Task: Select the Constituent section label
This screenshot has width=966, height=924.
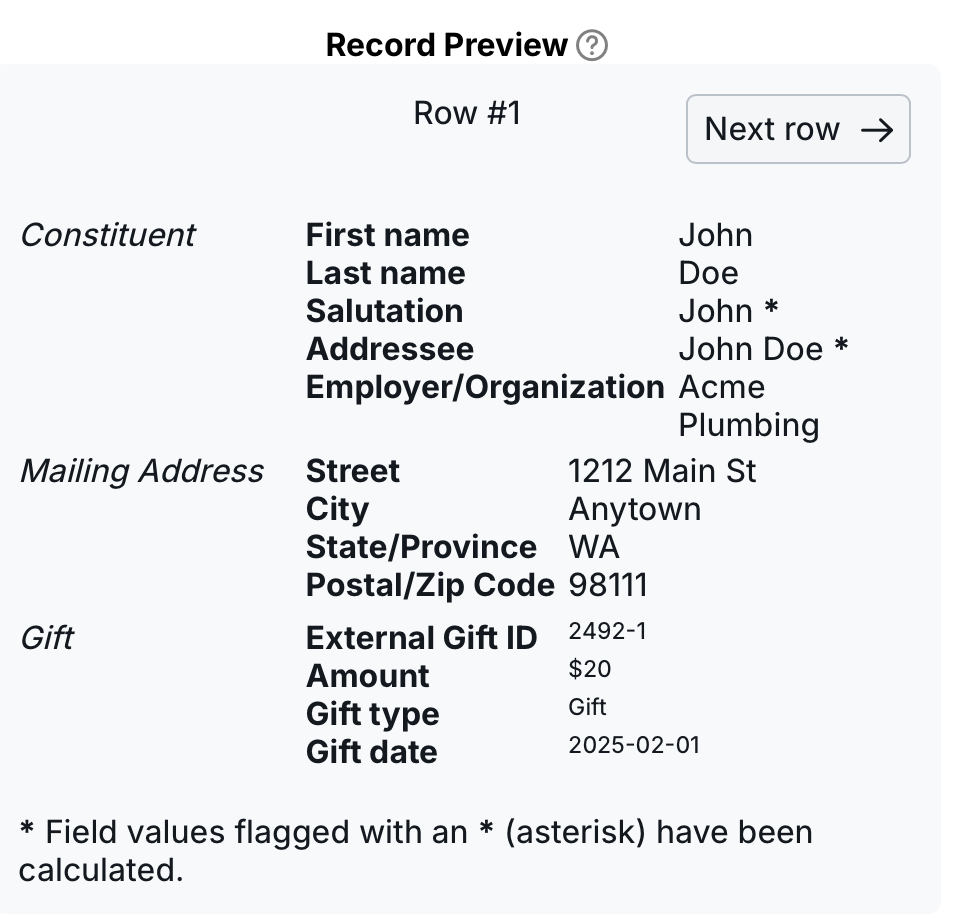Action: tap(107, 235)
